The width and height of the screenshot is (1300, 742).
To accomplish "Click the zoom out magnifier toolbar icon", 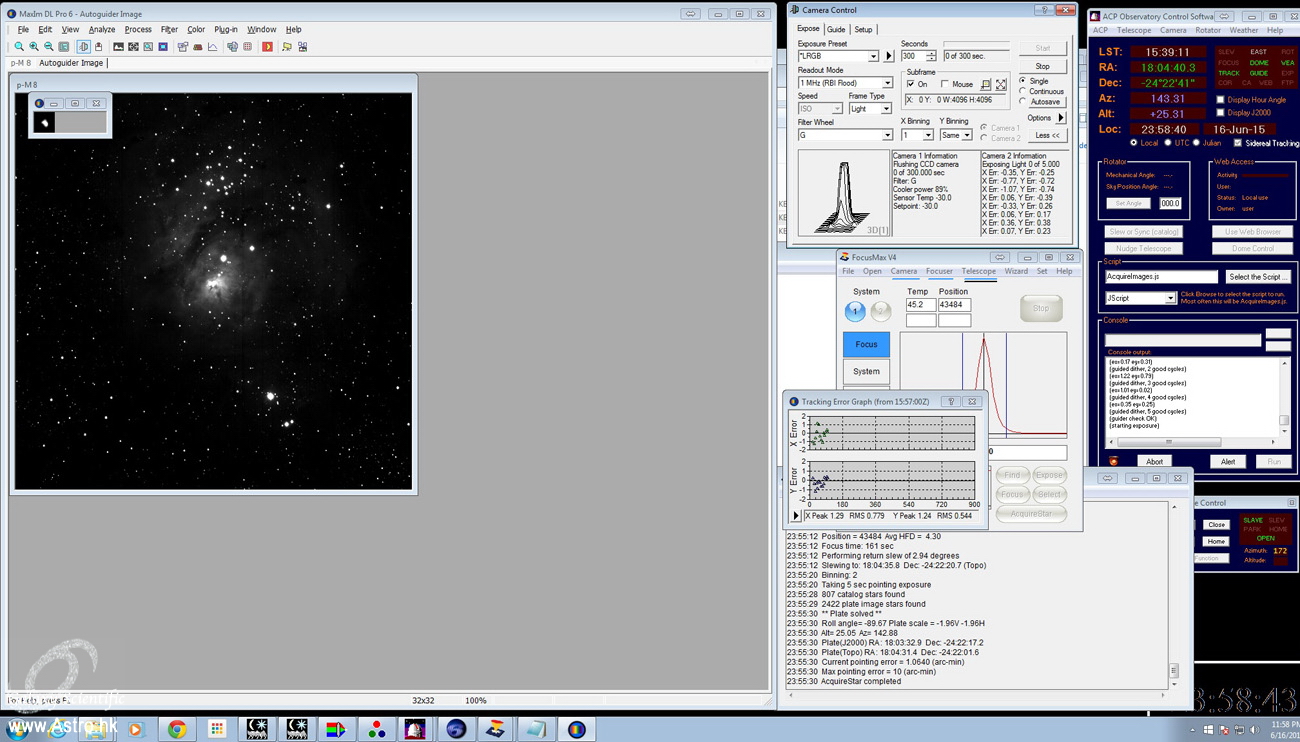I will [x=49, y=47].
